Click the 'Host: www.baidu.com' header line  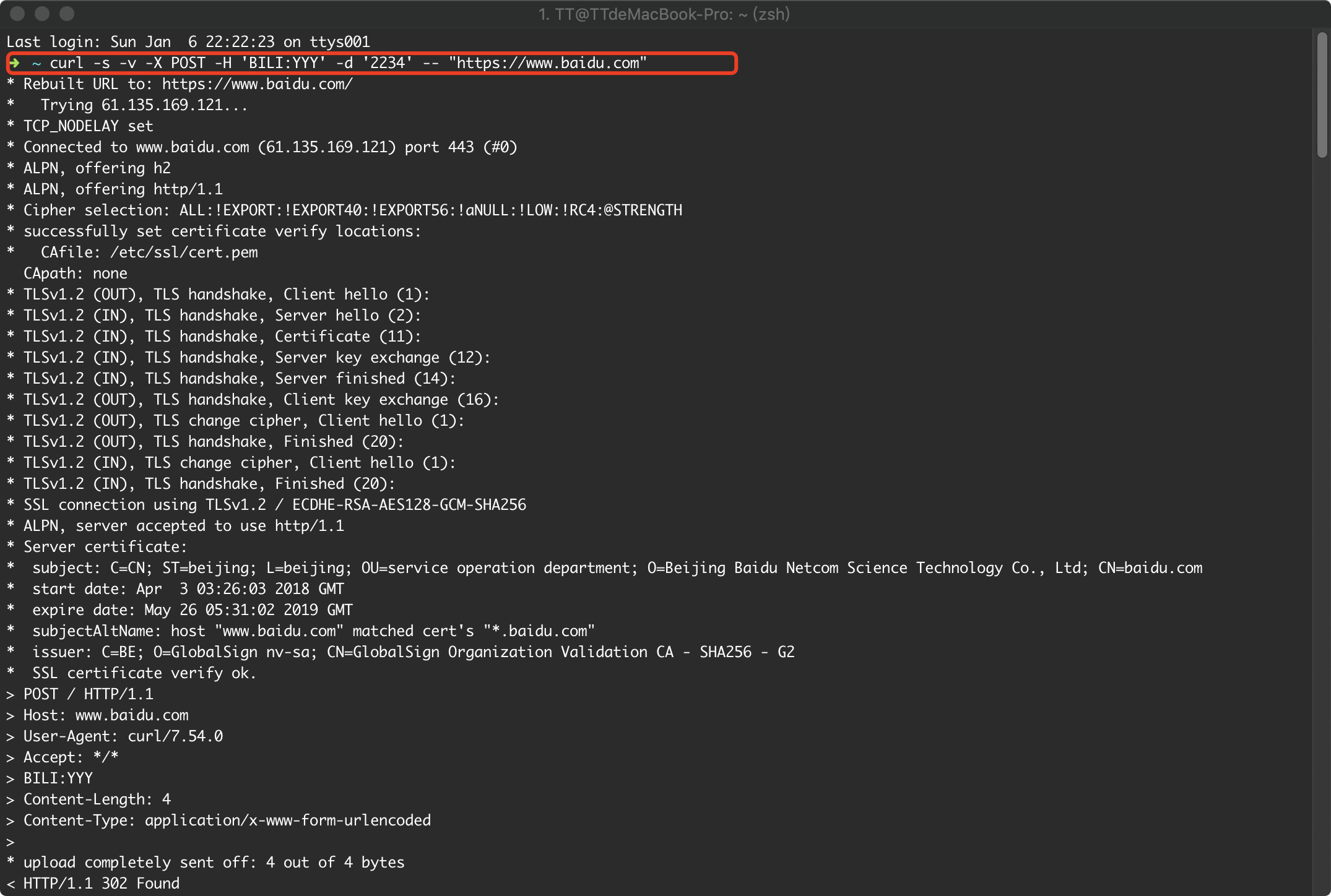coord(97,715)
